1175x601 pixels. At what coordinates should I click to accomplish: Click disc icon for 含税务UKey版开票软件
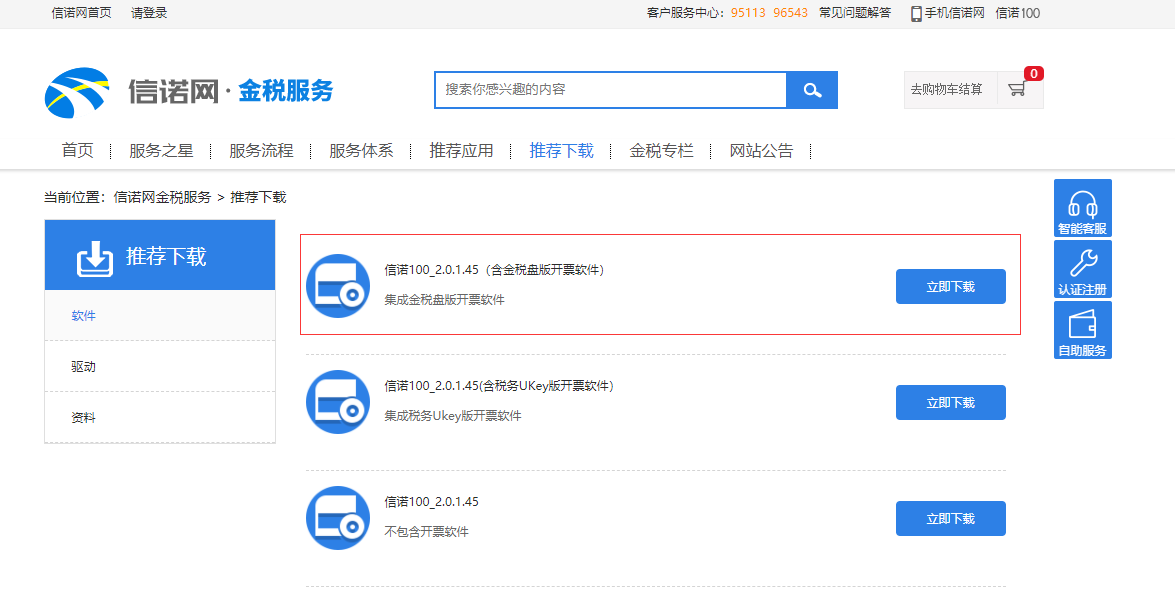(x=338, y=402)
